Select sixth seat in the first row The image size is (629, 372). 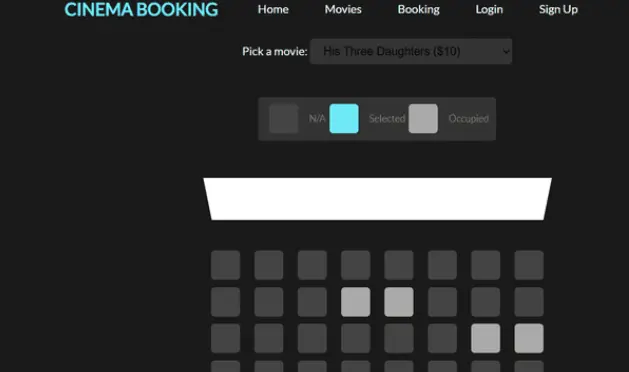point(442,265)
